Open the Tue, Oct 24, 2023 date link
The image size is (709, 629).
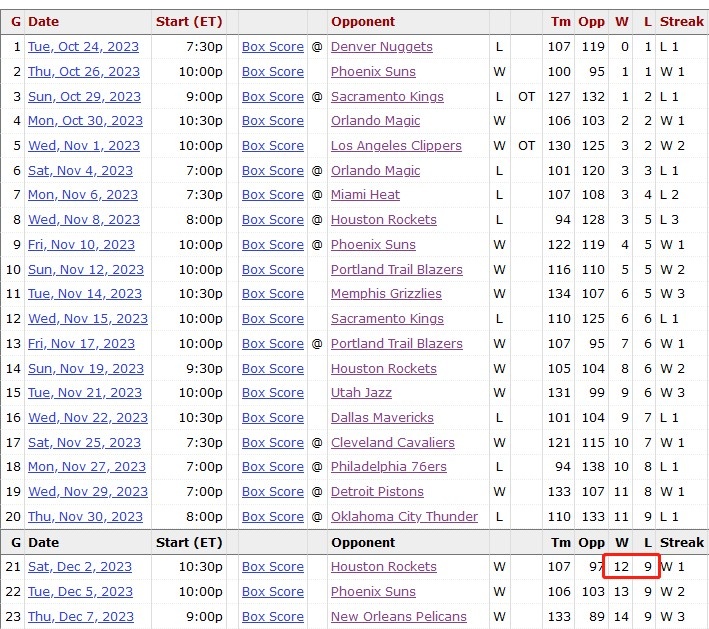(x=83, y=47)
